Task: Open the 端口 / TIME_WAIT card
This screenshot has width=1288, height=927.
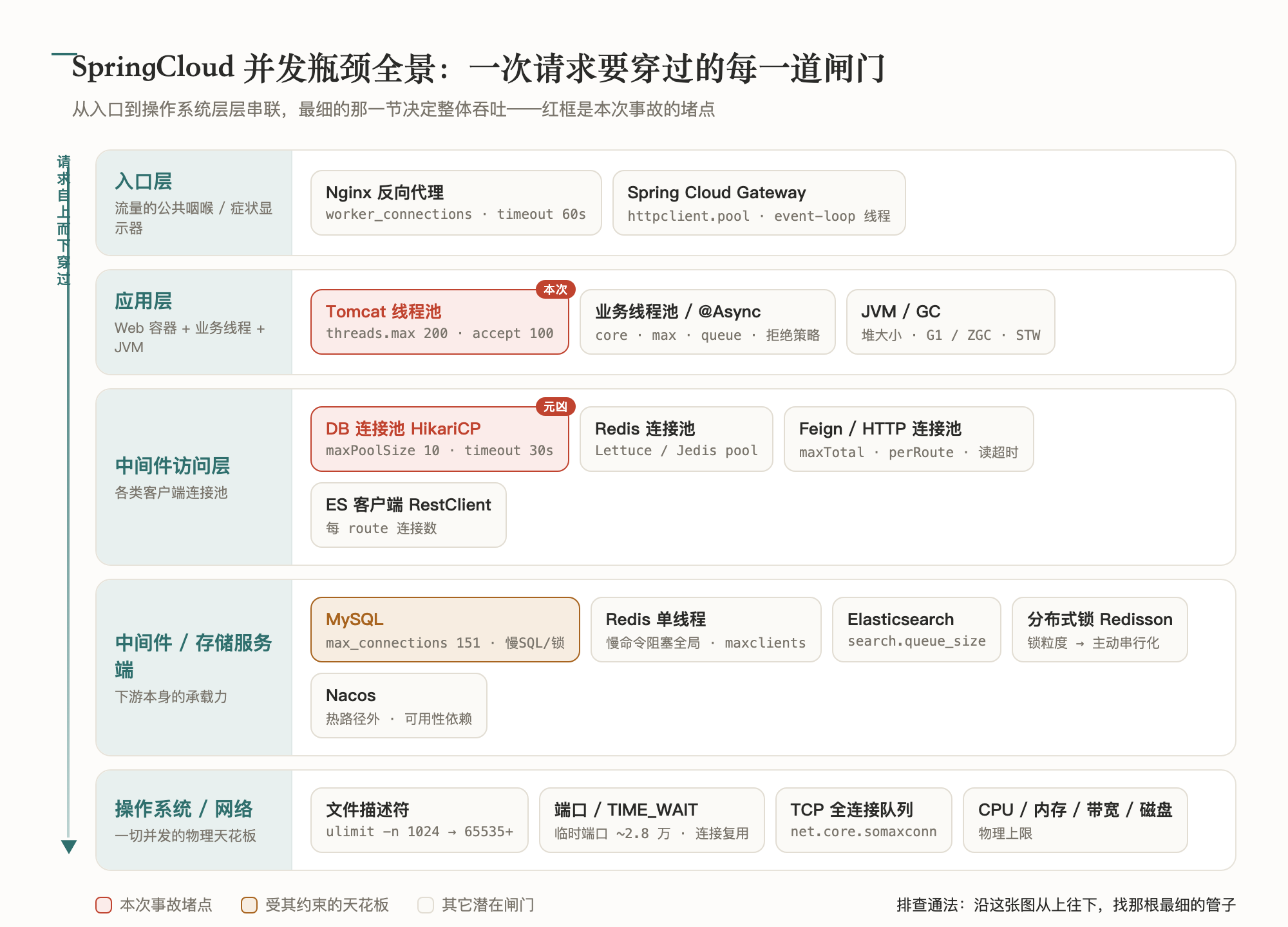Action: tap(652, 820)
